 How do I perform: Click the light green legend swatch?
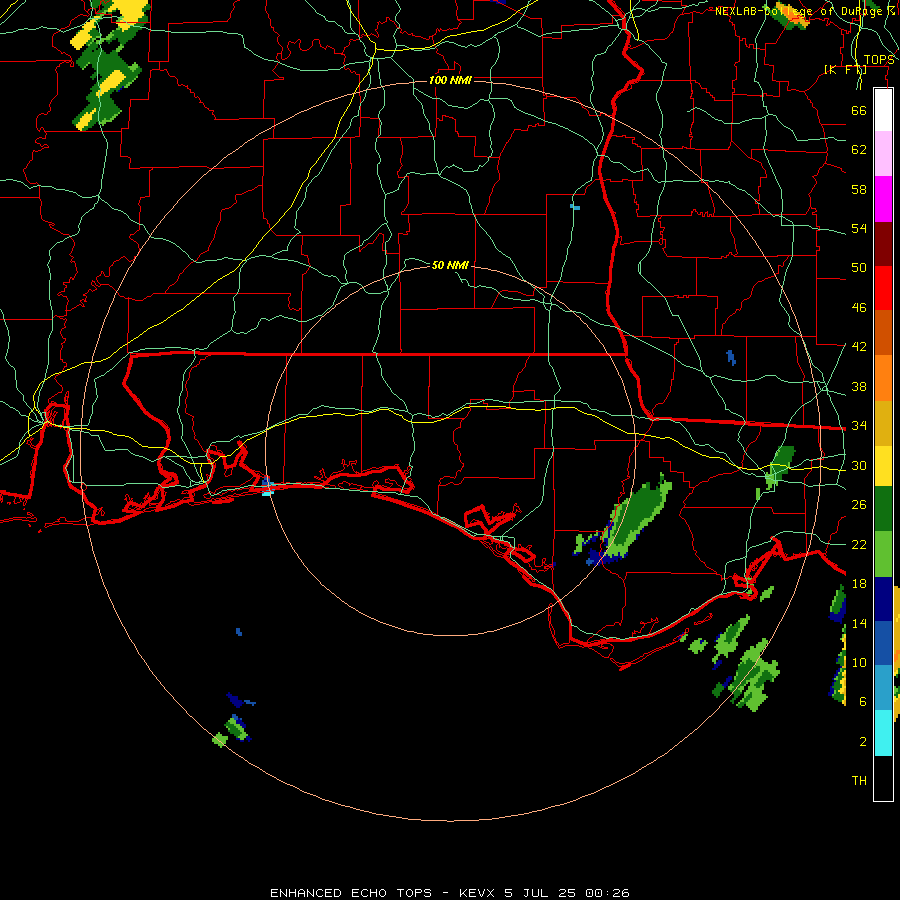tap(883, 554)
